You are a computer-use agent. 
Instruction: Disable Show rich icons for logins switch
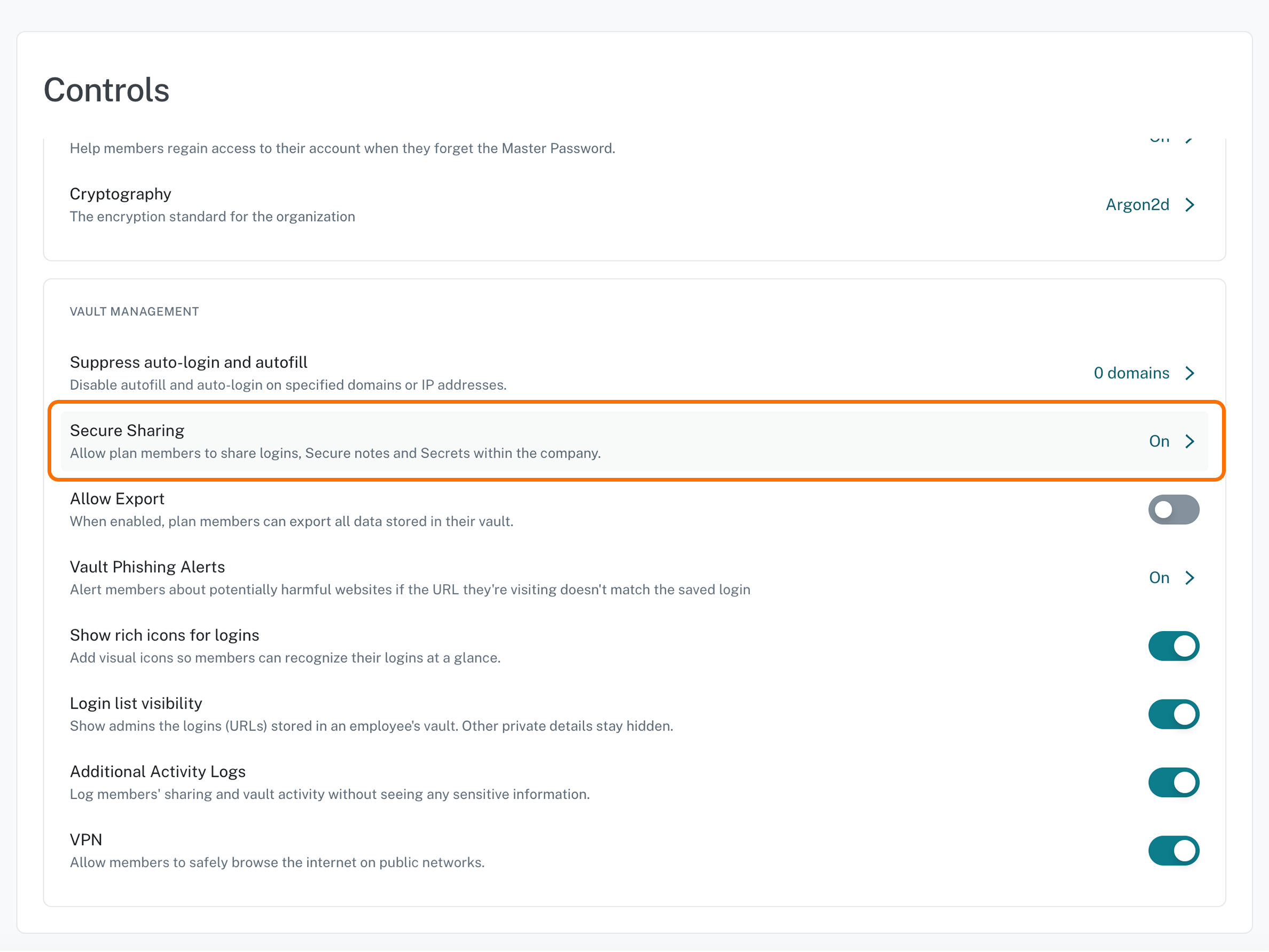pos(1173,647)
